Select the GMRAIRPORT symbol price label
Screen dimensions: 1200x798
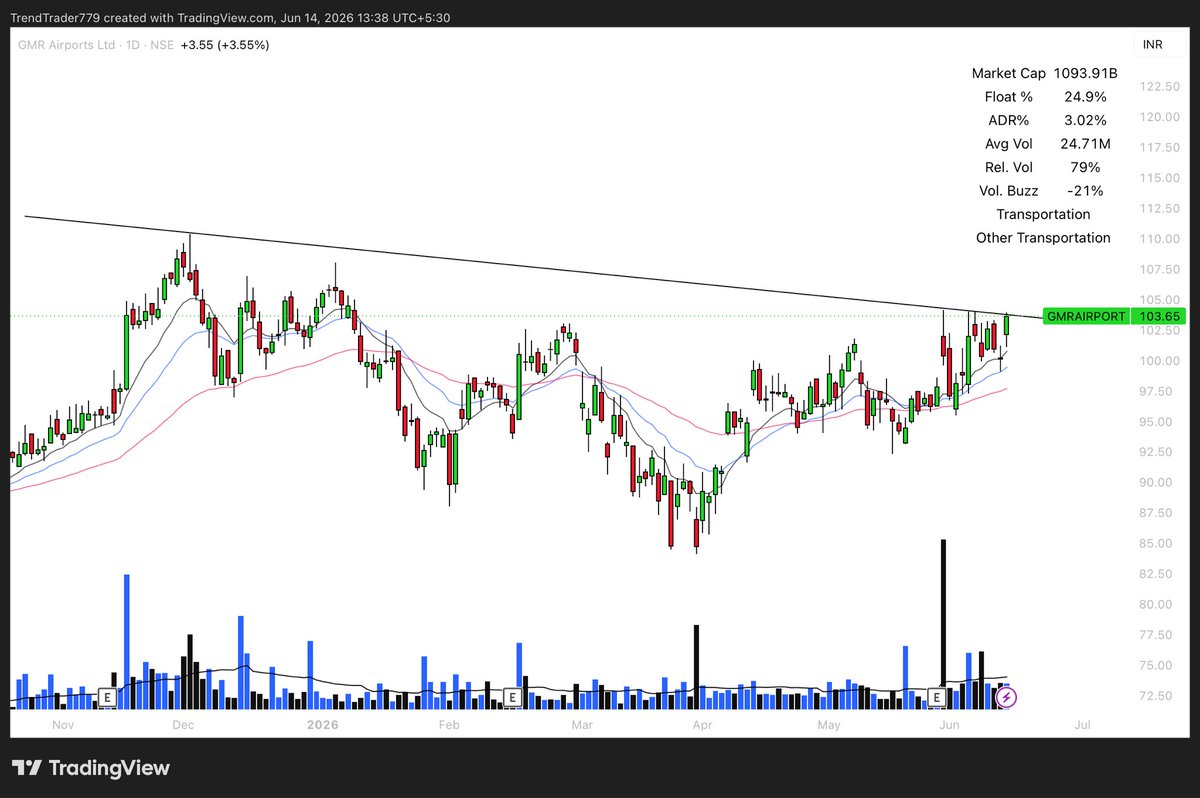pyautogui.click(x=1085, y=316)
